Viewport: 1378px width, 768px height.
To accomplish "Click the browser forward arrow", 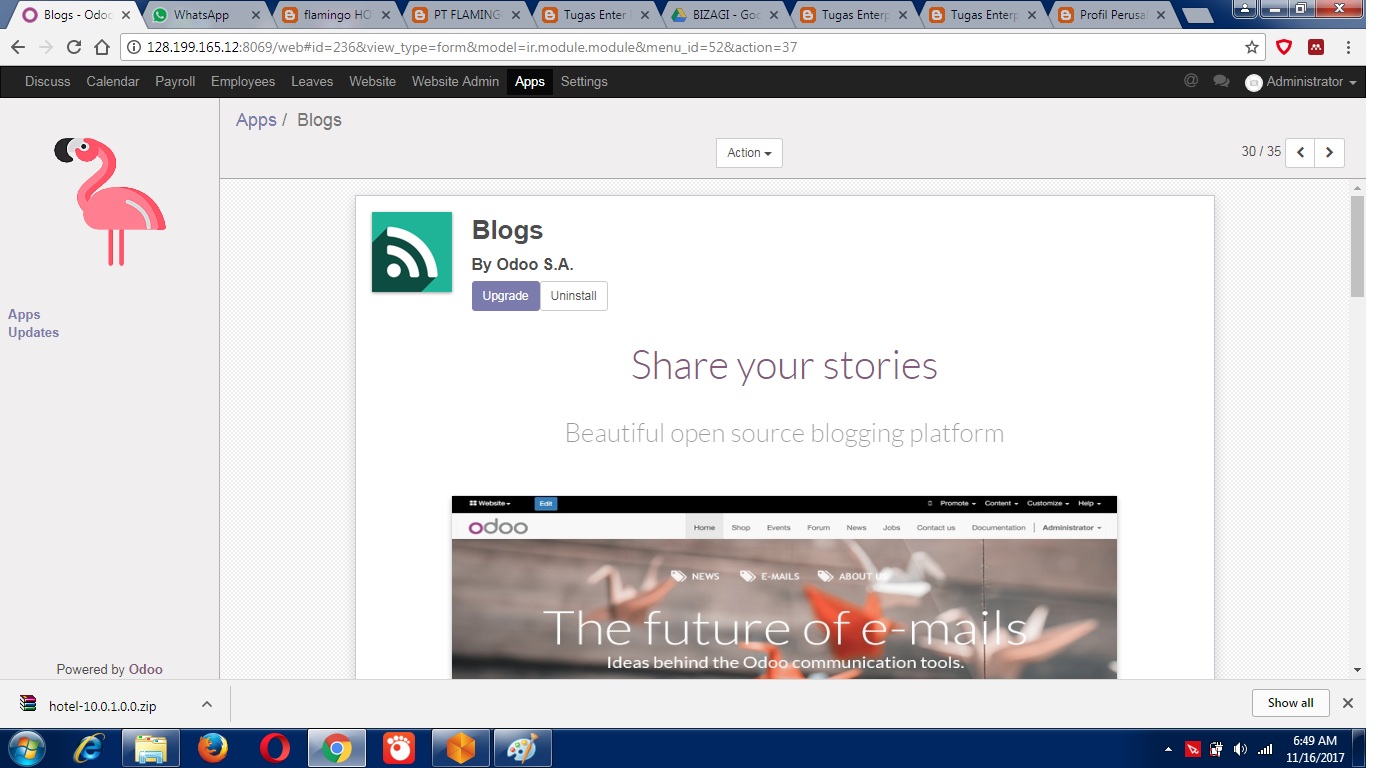I will tap(45, 47).
